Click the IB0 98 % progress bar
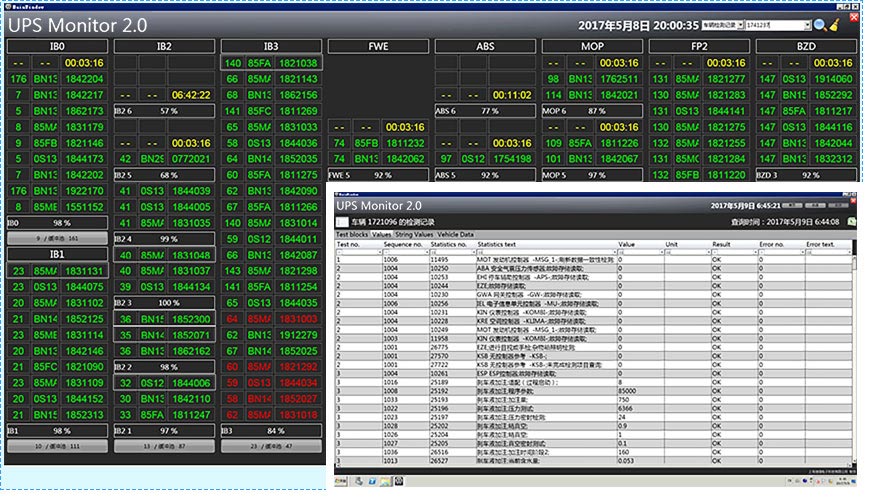This screenshot has height=501, width=882. click(x=57, y=223)
